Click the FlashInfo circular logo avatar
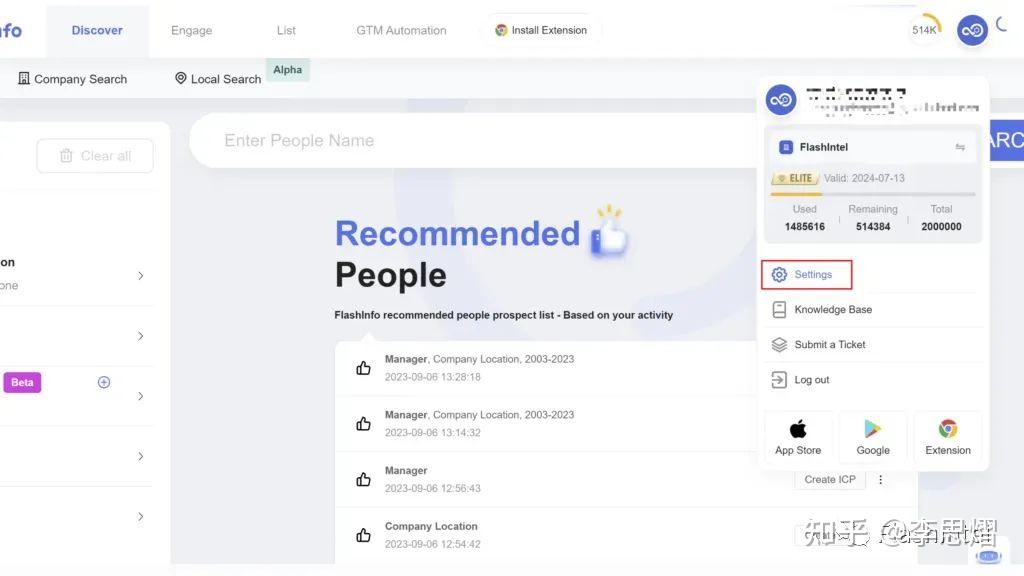This screenshot has height=576, width=1024. pyautogui.click(x=971, y=30)
